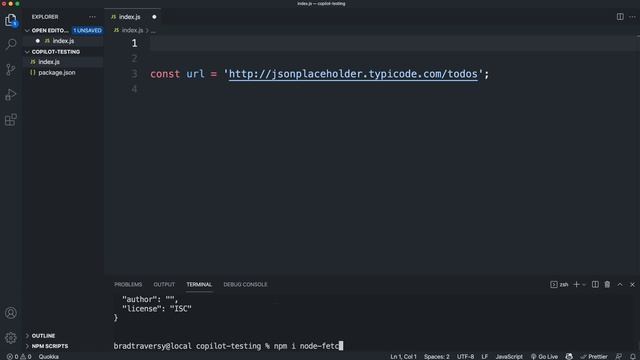
Task: Click the unsaved dot on index.js tab
Action: 154,17
